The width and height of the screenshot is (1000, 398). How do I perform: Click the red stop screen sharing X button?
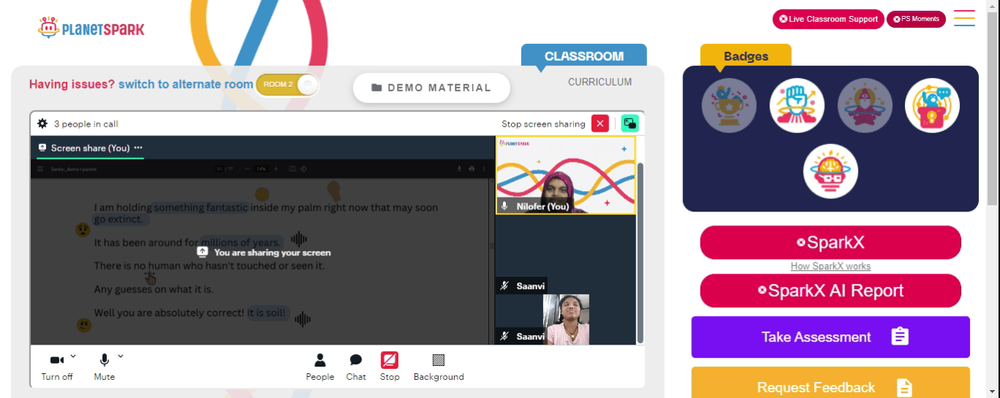[600, 124]
